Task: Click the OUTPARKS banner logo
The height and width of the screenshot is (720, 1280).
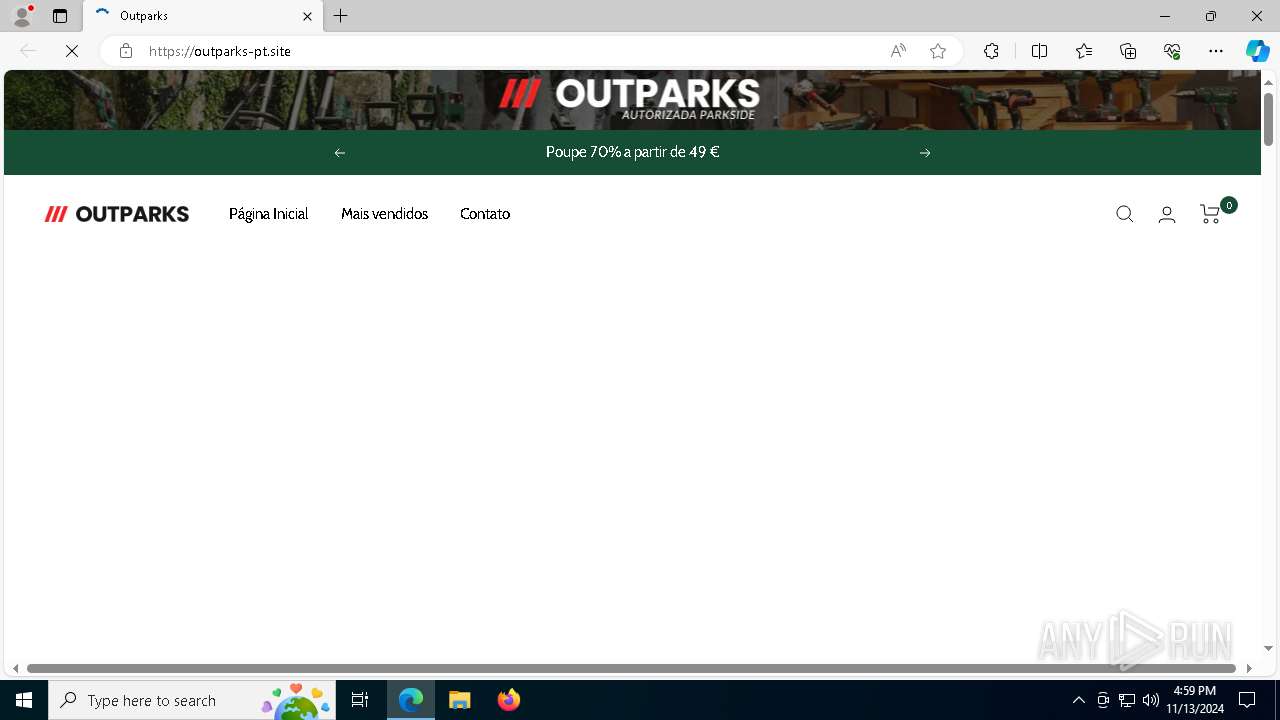Action: click(630, 98)
